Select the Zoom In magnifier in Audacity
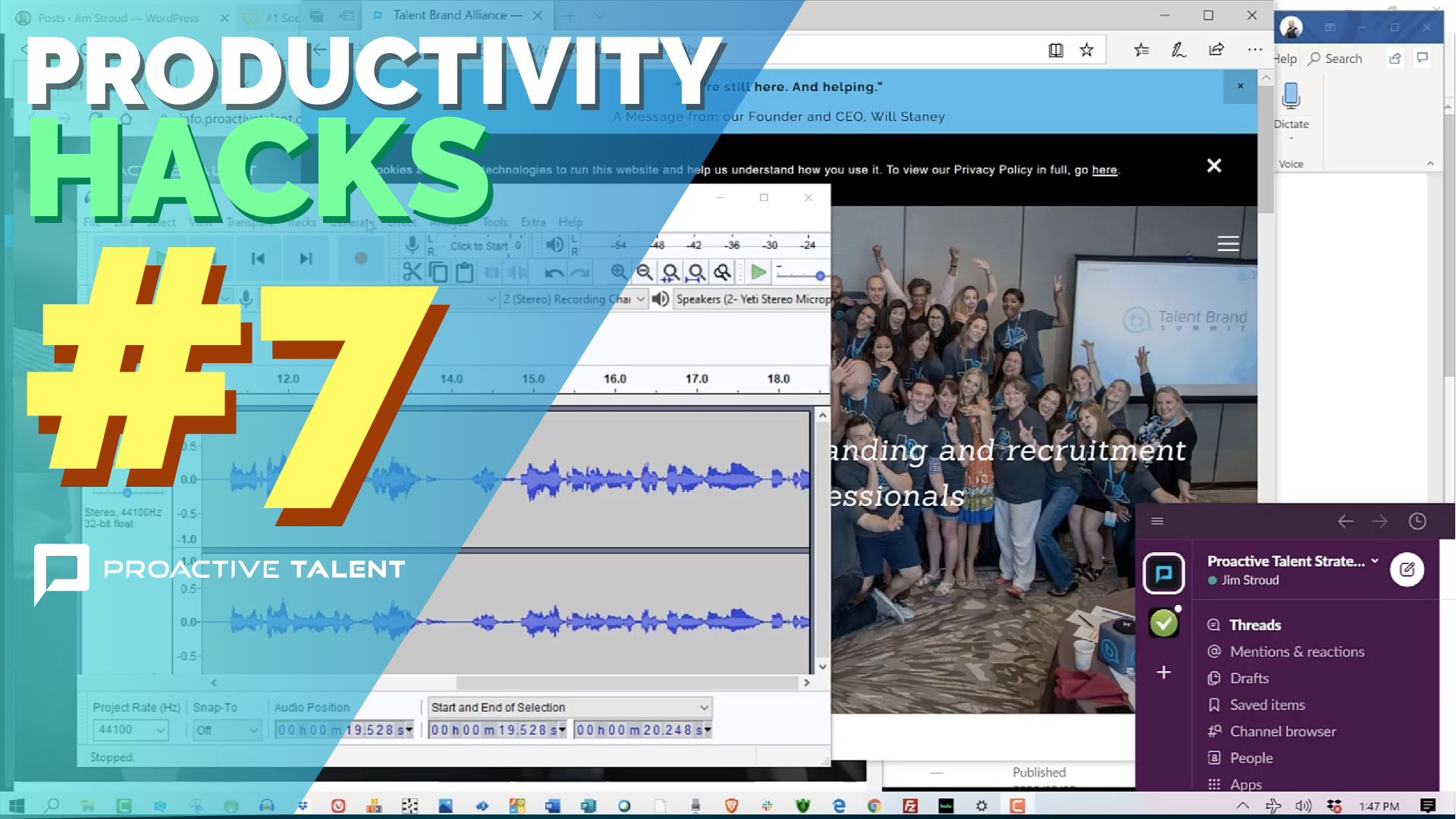Screen dimensions: 1456x819 pyautogui.click(x=619, y=271)
